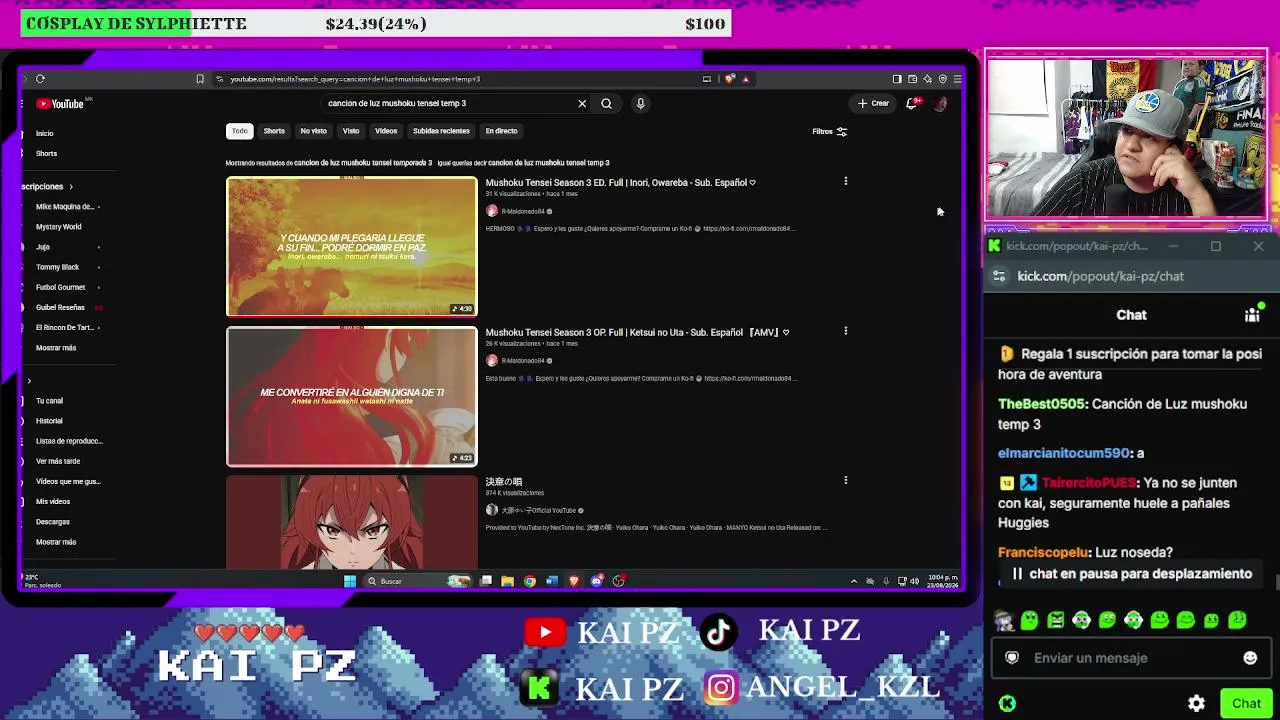Screen dimensions: 1280x720
Task: Expand the collapsed 'Tú' section chevron
Action: (29, 381)
